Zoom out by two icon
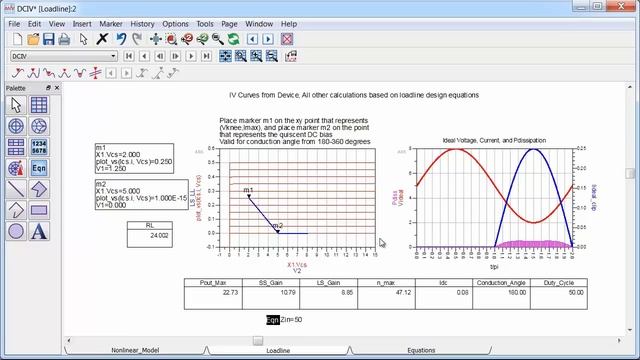The width and height of the screenshot is (640, 360). [x=202, y=39]
